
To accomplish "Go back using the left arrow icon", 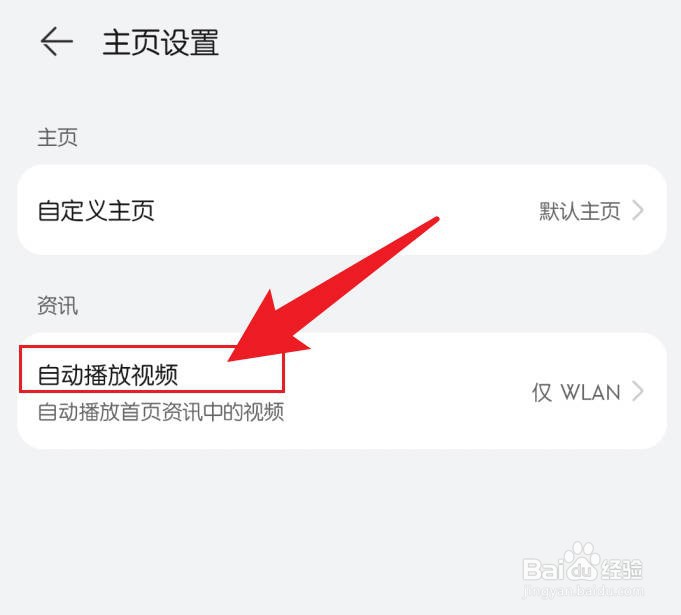I will (x=56, y=41).
